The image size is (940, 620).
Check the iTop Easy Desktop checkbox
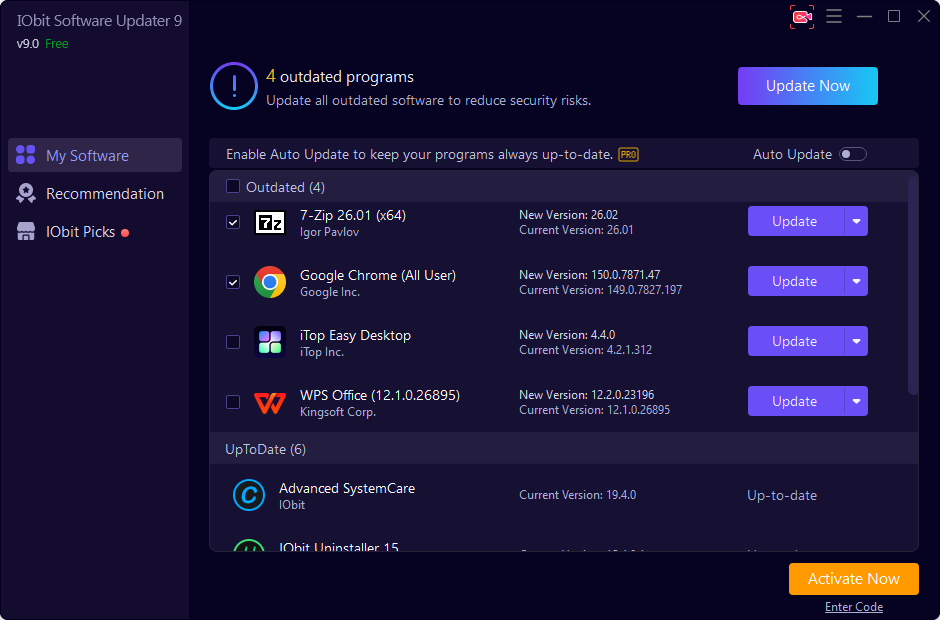click(233, 342)
